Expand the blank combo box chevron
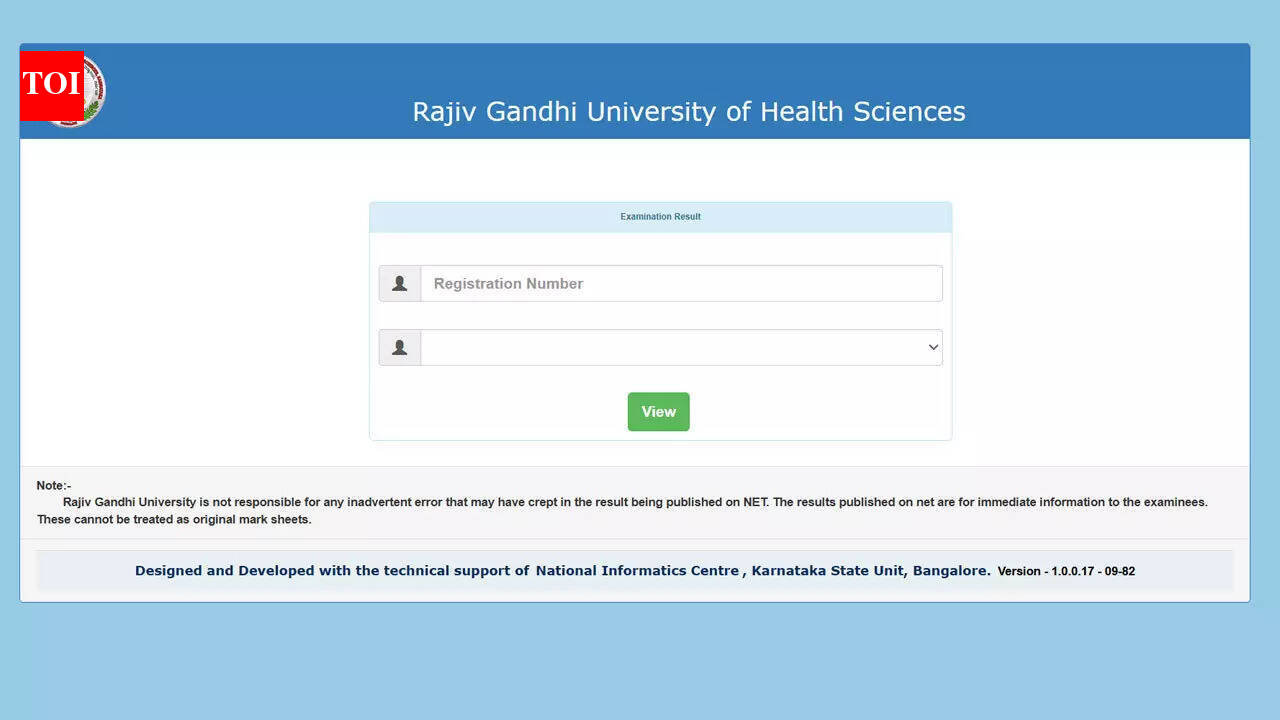This screenshot has width=1280, height=720. 931,347
